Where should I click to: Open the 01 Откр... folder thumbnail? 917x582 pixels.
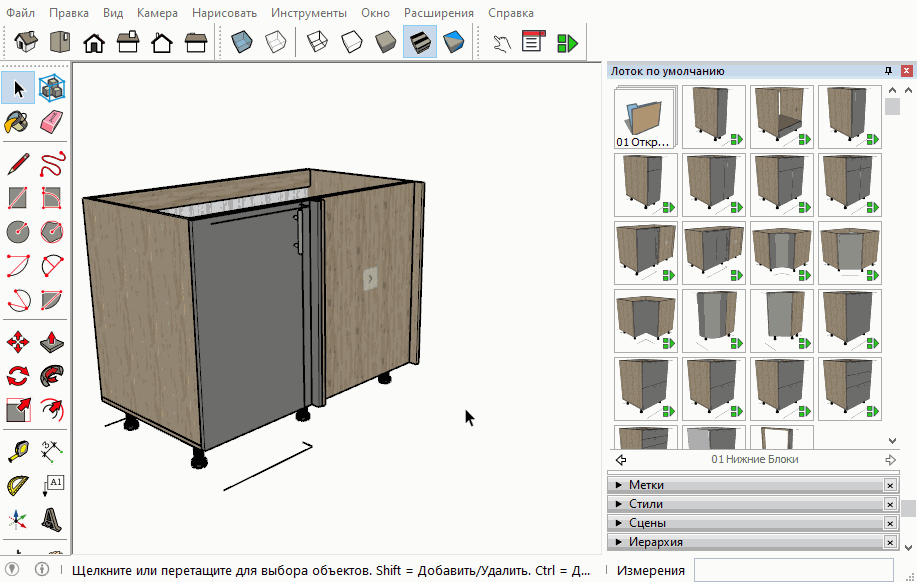(x=644, y=118)
